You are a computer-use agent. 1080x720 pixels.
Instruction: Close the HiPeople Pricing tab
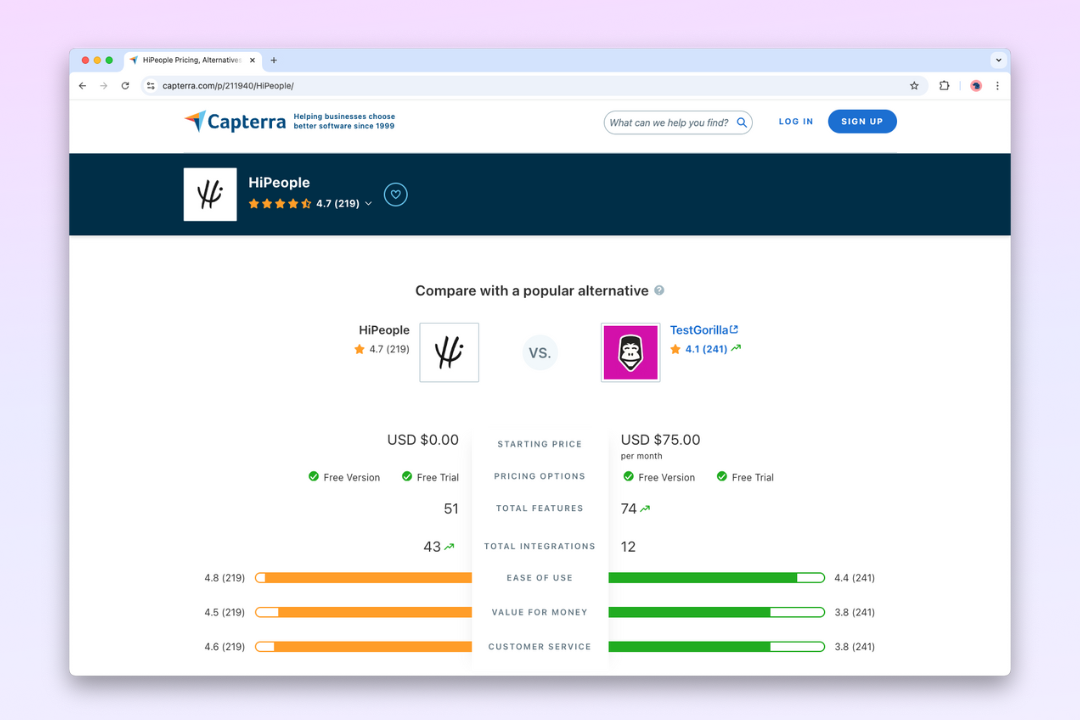coord(252,61)
